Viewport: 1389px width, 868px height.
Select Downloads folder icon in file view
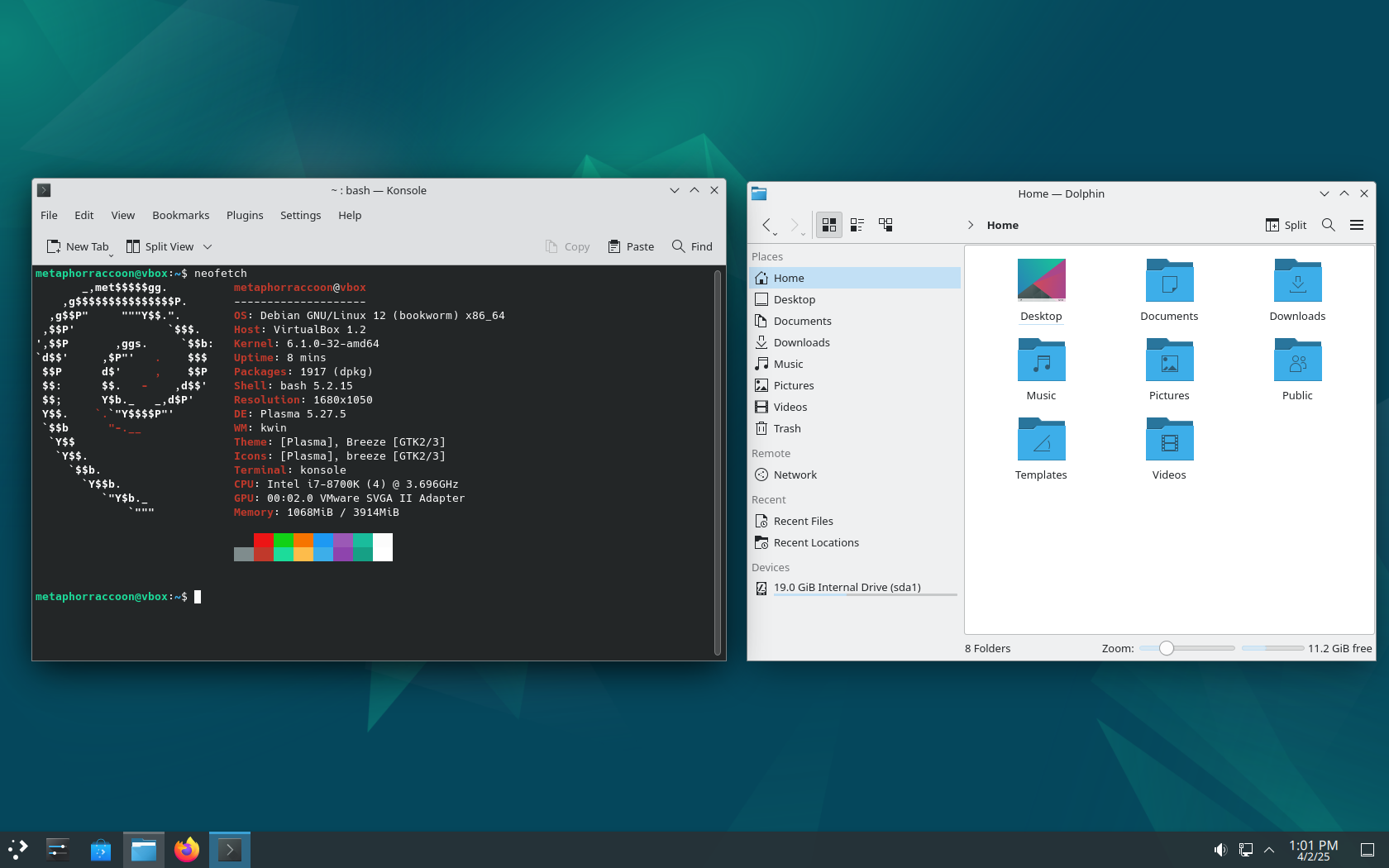pyautogui.click(x=1297, y=279)
